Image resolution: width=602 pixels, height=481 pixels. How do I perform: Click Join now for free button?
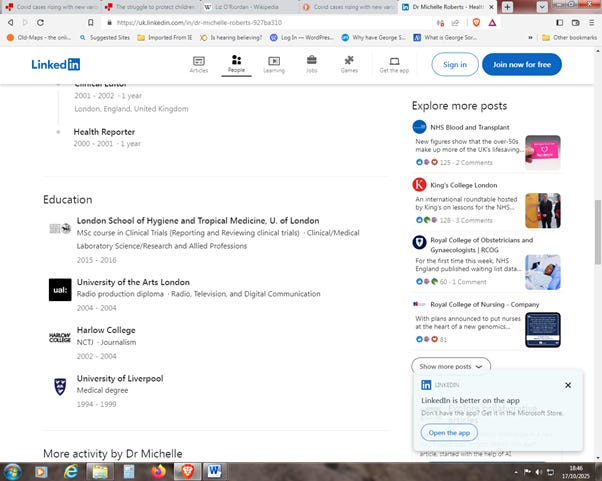click(x=522, y=64)
